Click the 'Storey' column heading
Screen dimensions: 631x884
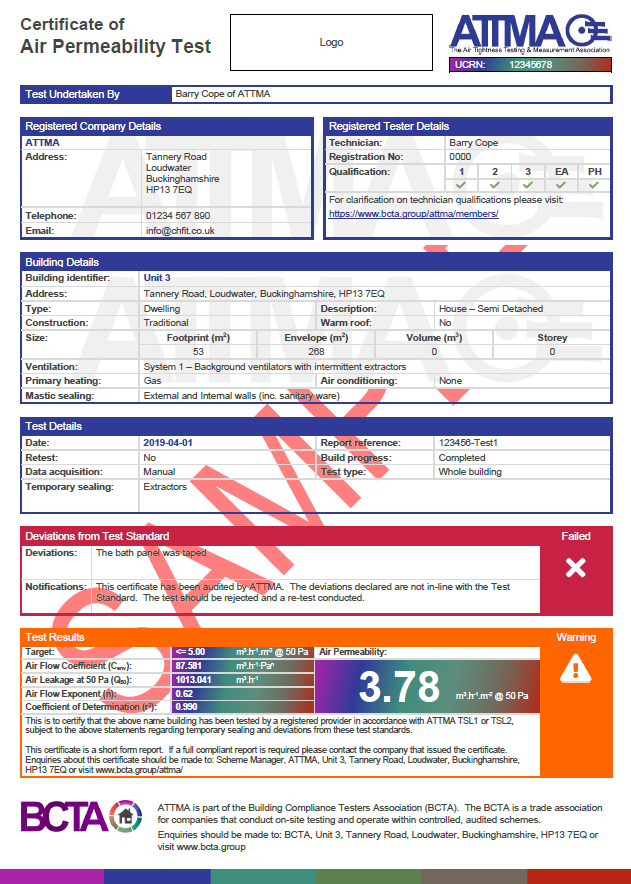point(552,338)
